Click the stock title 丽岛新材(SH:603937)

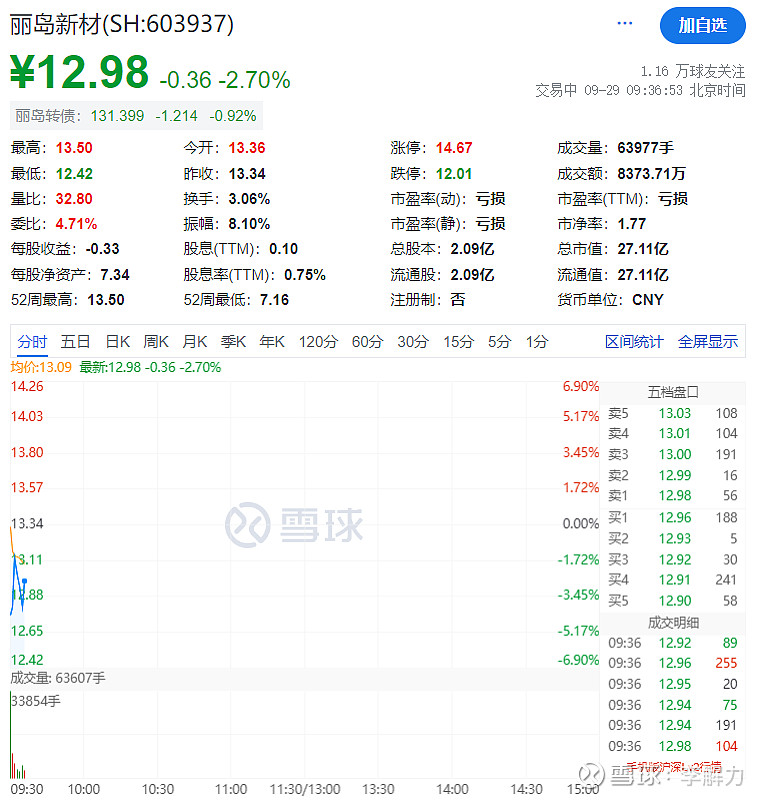point(122,24)
